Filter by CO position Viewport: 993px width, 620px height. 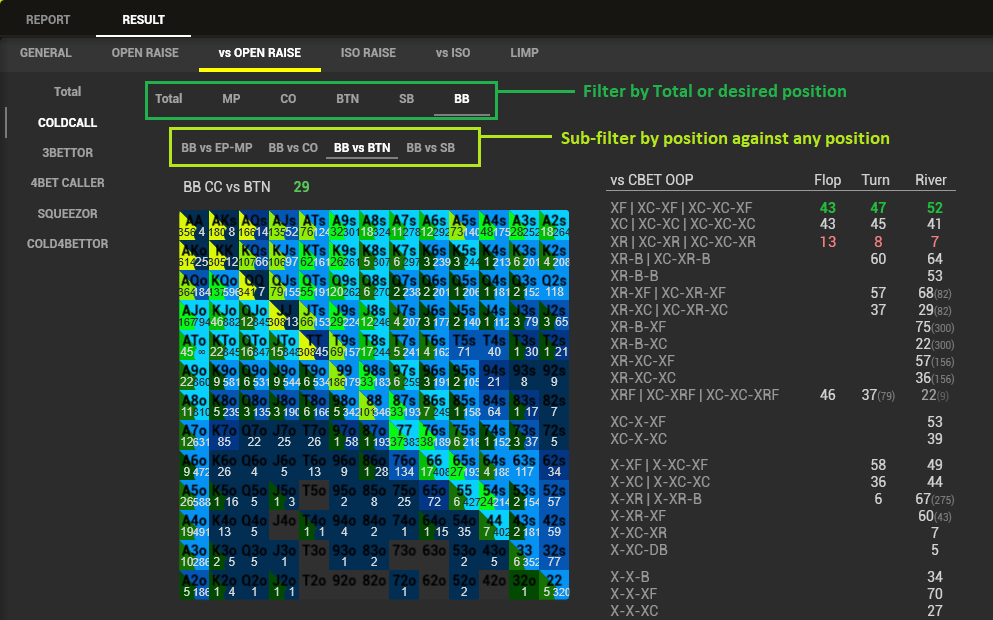pyautogui.click(x=288, y=99)
